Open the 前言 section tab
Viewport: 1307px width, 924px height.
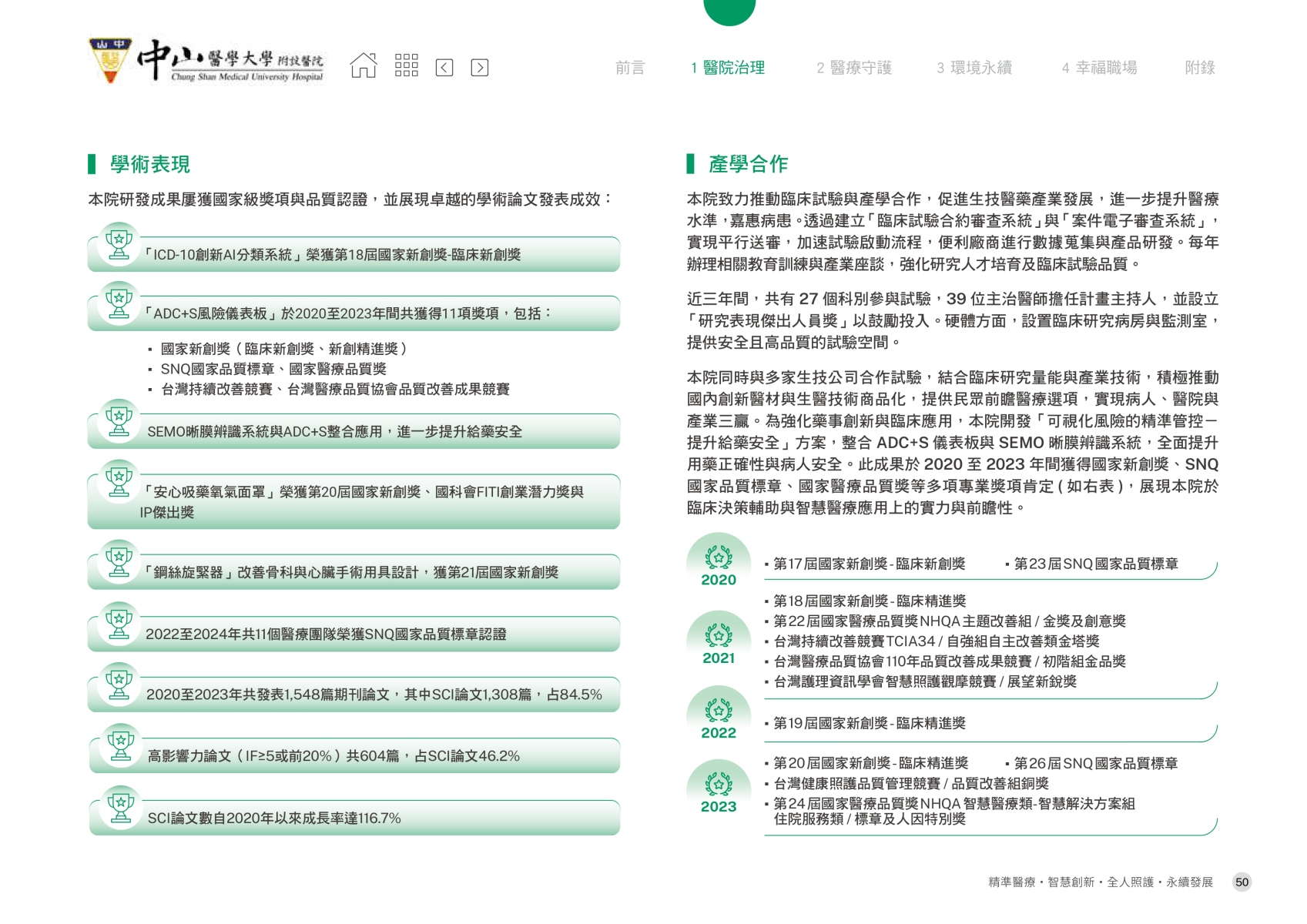[629, 68]
